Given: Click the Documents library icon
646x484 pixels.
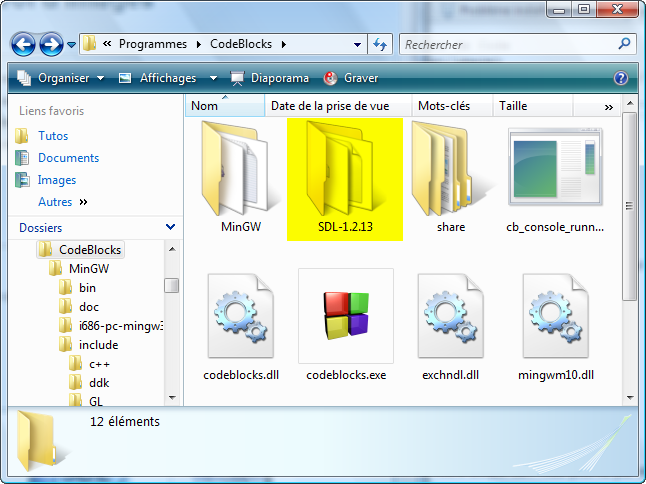Looking at the screenshot, I should (x=22, y=158).
